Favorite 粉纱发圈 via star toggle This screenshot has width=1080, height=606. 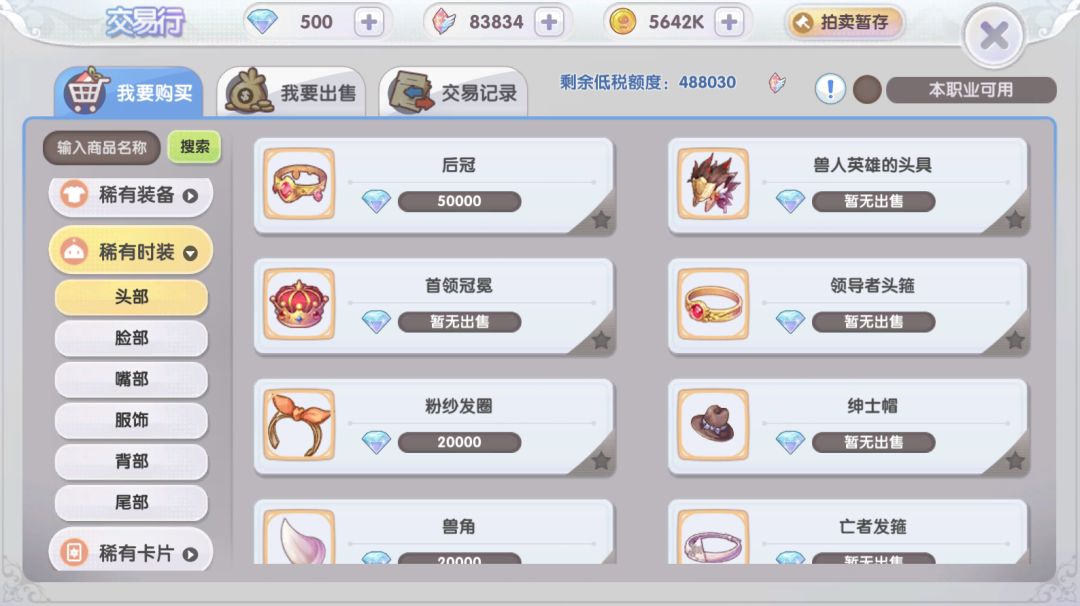601,460
